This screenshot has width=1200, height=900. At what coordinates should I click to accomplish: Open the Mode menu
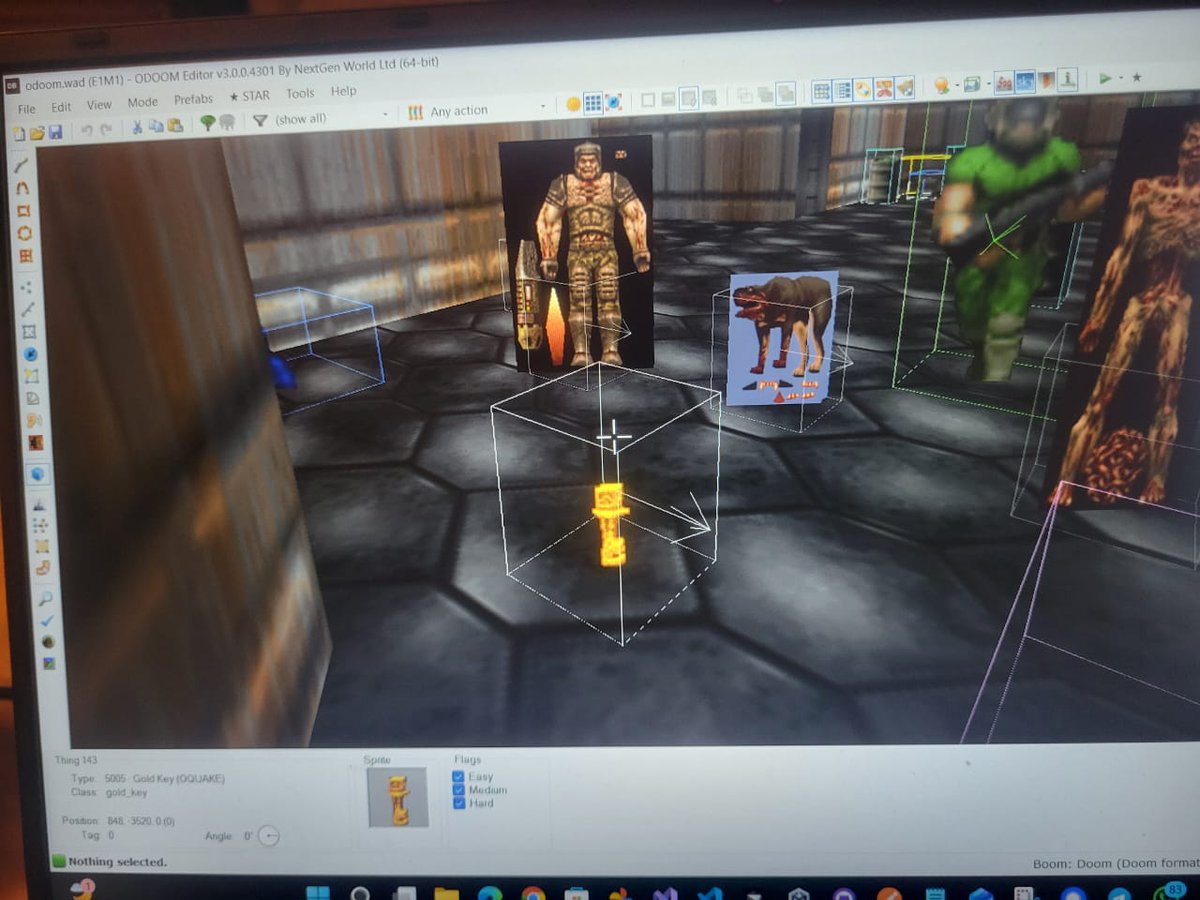tap(141, 100)
